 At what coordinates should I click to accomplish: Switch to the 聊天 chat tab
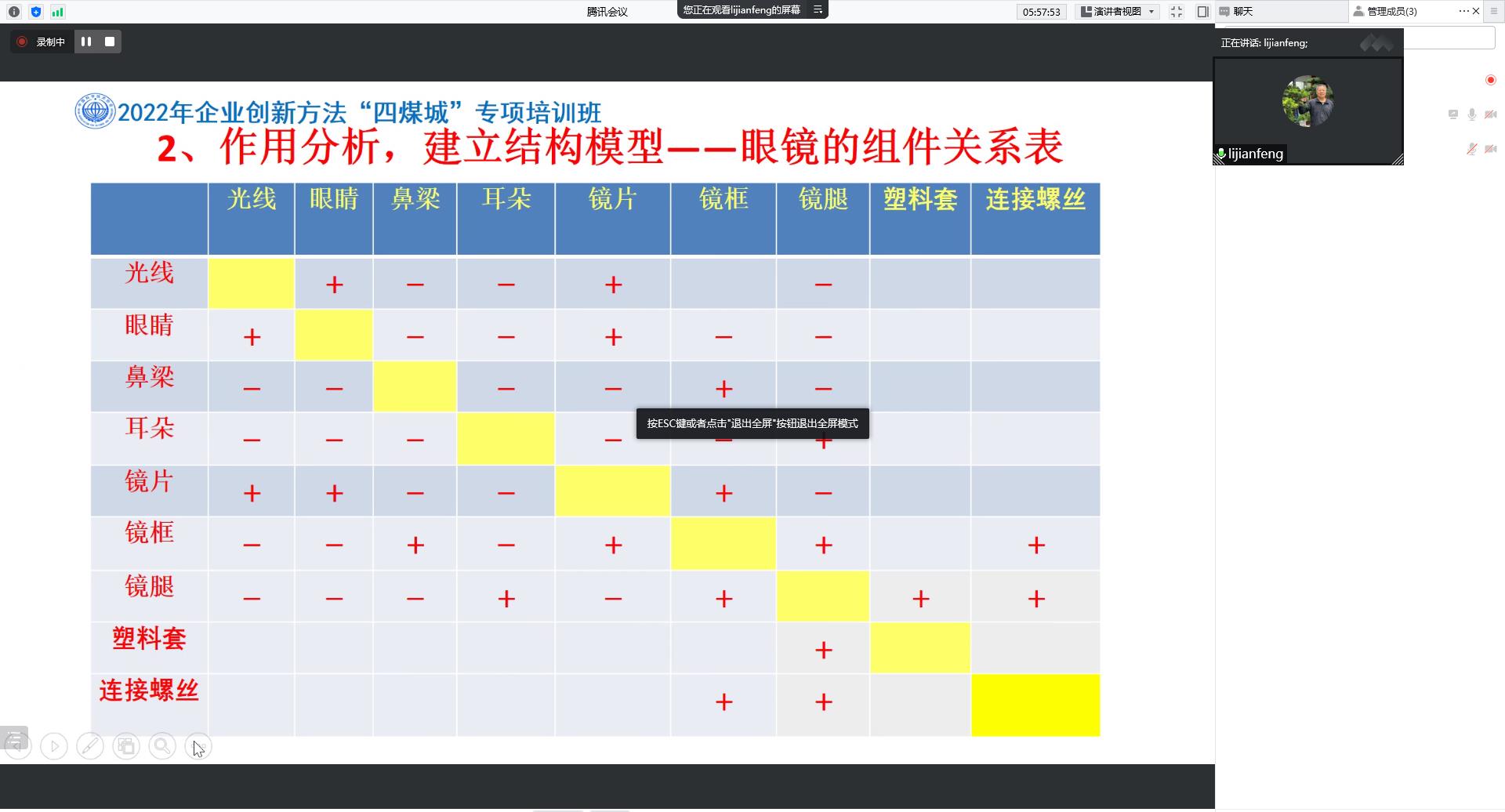[1242, 12]
